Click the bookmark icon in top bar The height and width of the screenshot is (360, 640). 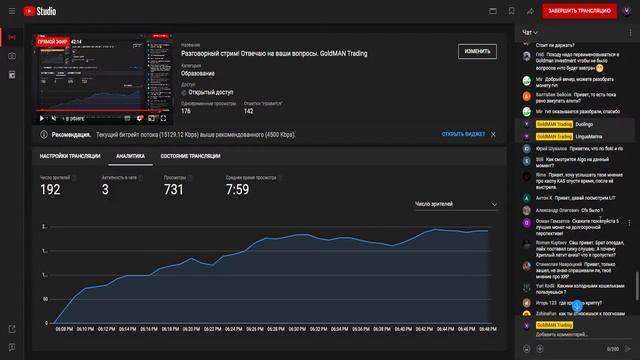click(511, 11)
